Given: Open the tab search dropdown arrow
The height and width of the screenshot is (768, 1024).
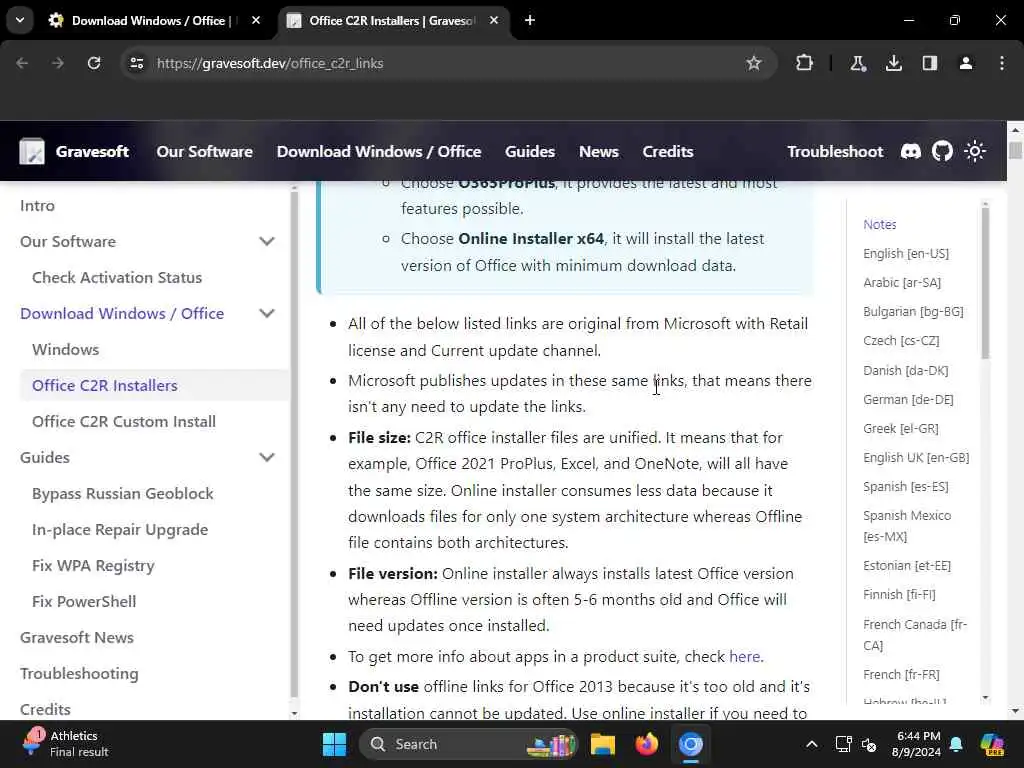Looking at the screenshot, I should (20, 20).
